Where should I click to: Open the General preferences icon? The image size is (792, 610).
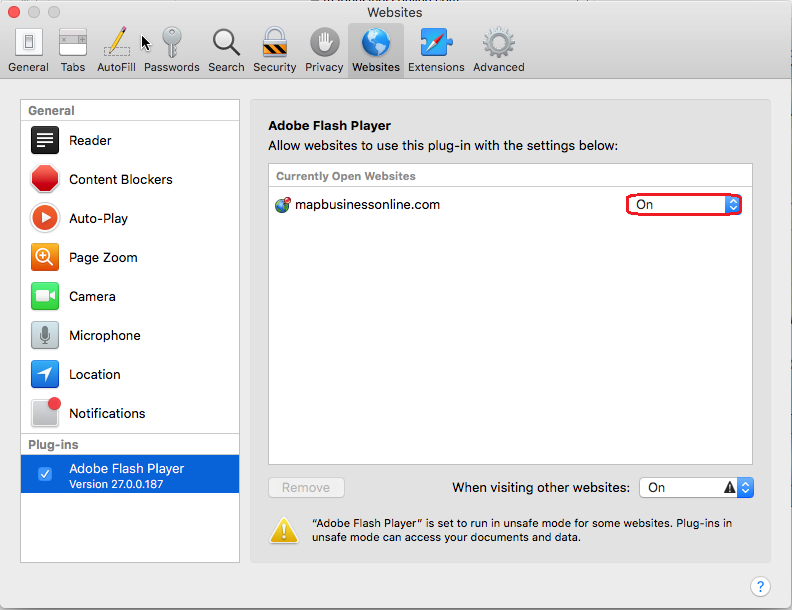point(29,42)
